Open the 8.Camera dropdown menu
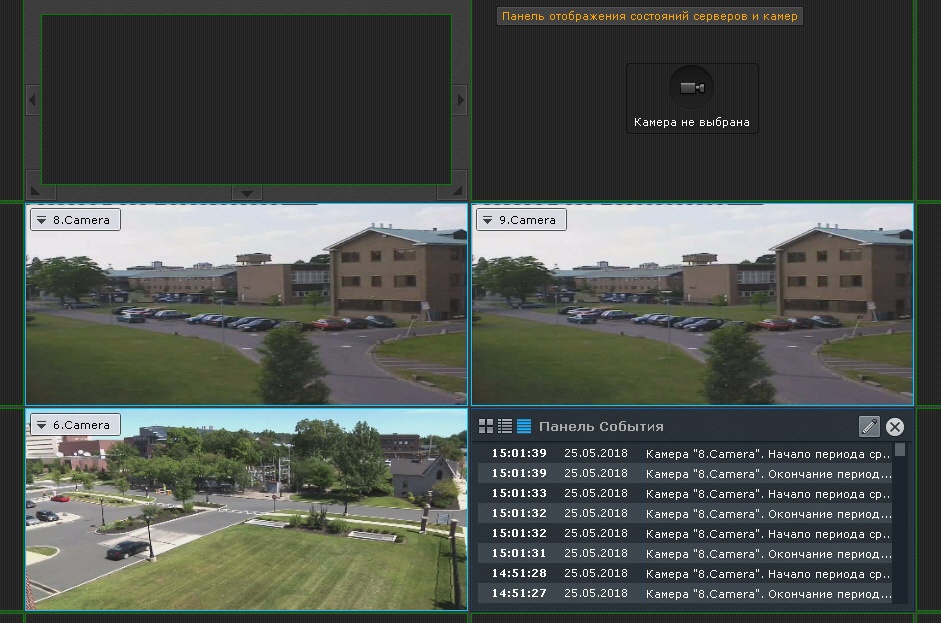Screen dimensions: 941x623 [43, 220]
